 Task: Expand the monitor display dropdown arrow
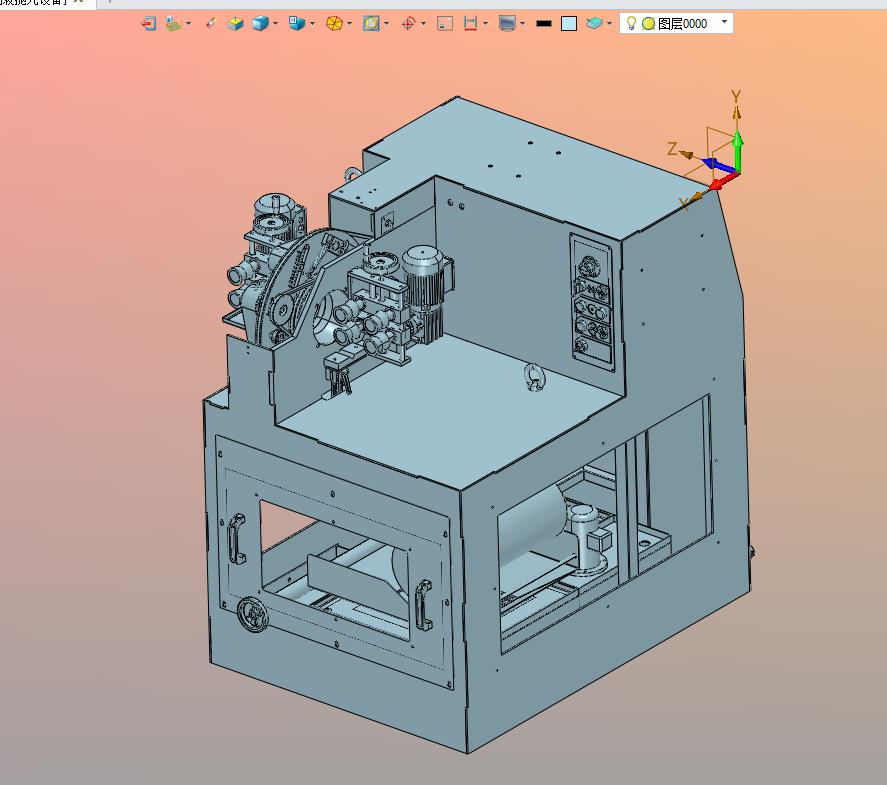click(522, 24)
